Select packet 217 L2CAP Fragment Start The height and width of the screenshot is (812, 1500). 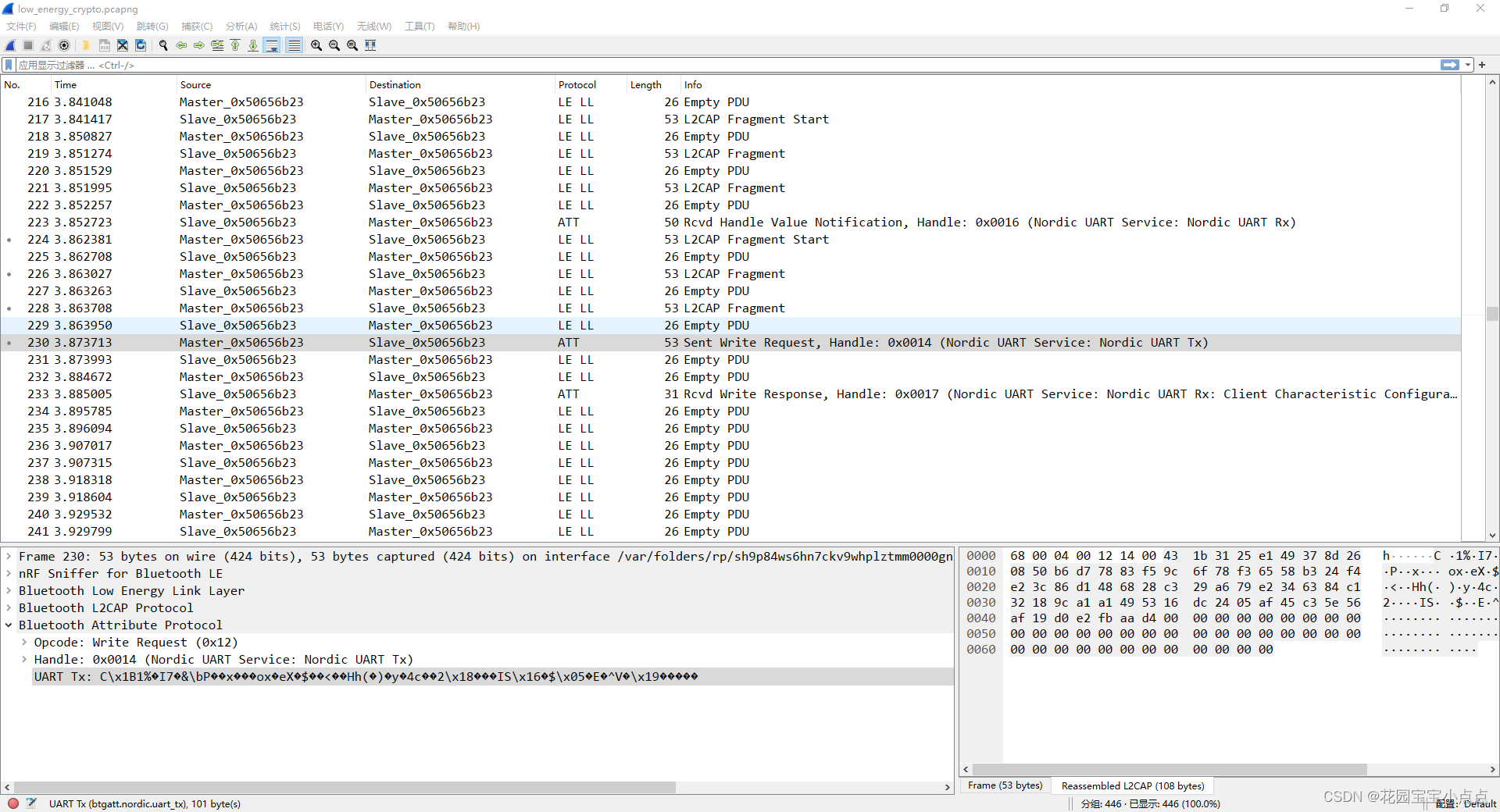730,119
